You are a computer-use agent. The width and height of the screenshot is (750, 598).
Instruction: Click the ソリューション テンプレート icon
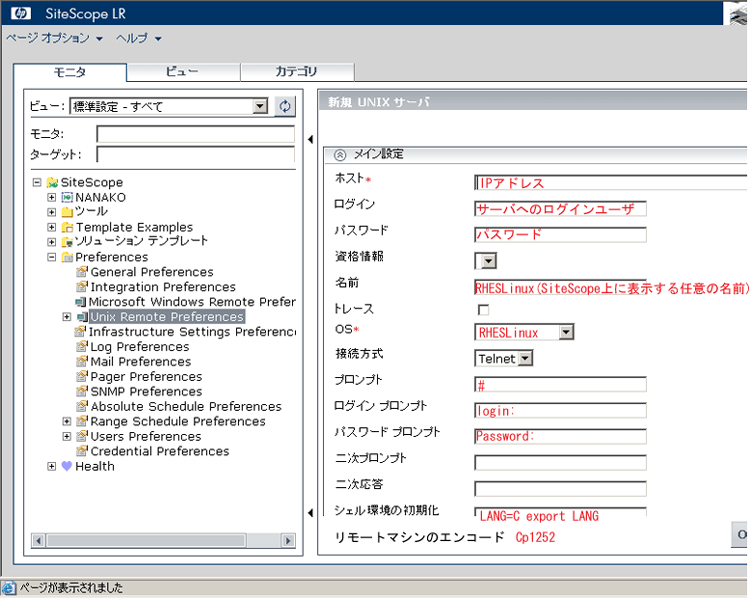(x=67, y=242)
